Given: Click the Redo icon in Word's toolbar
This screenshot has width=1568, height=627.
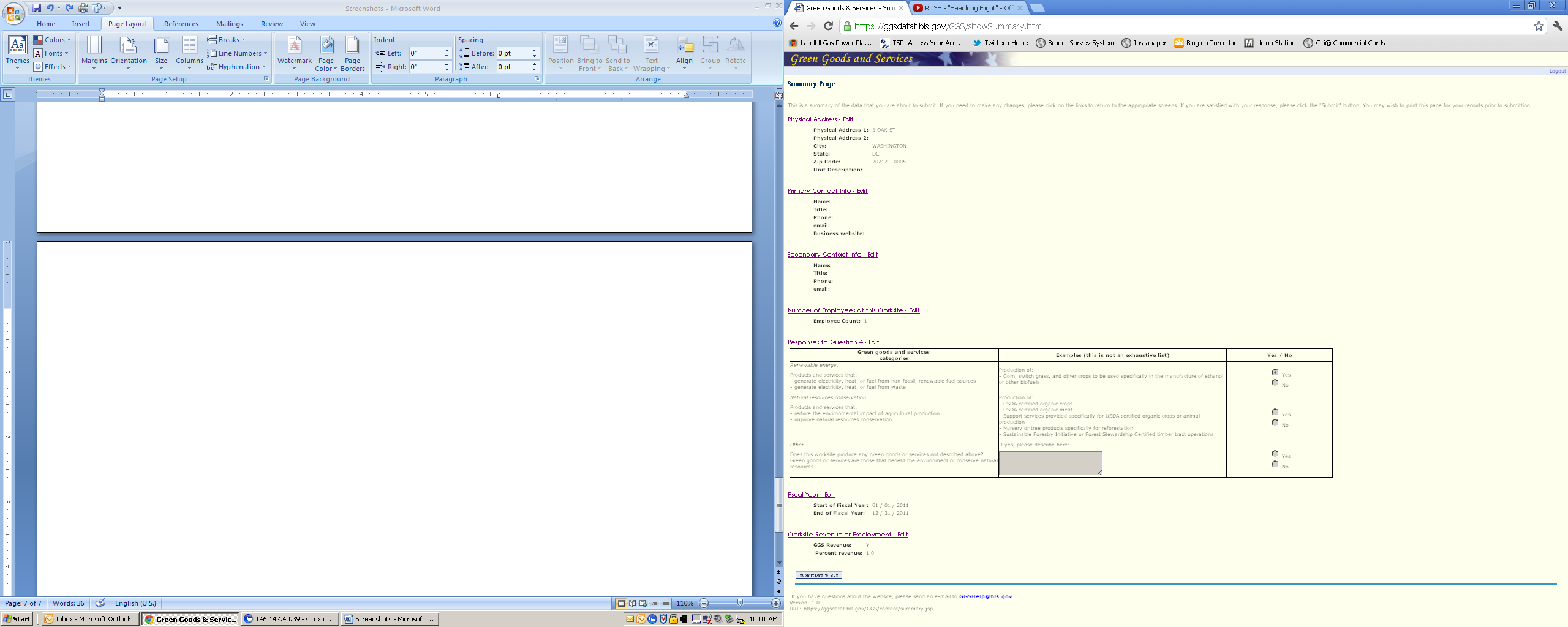Looking at the screenshot, I should tap(69, 8).
